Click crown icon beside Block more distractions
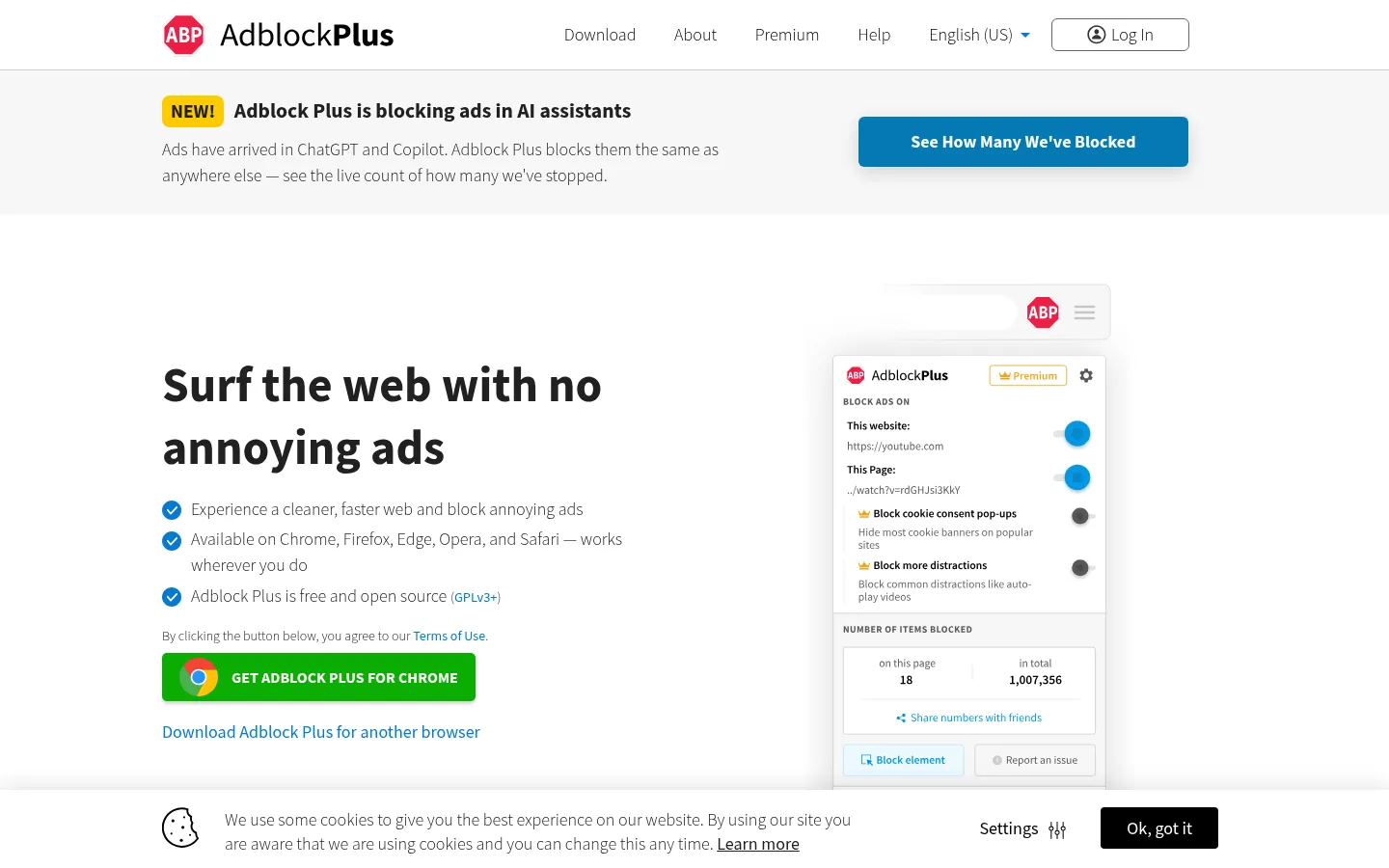Image resolution: width=1389 pixels, height=868 pixels. 864,566
